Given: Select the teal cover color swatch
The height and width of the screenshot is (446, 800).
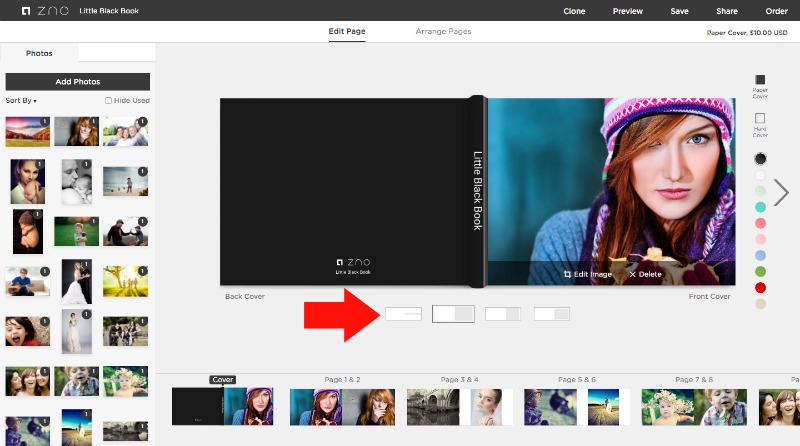Looking at the screenshot, I should pyautogui.click(x=760, y=207).
